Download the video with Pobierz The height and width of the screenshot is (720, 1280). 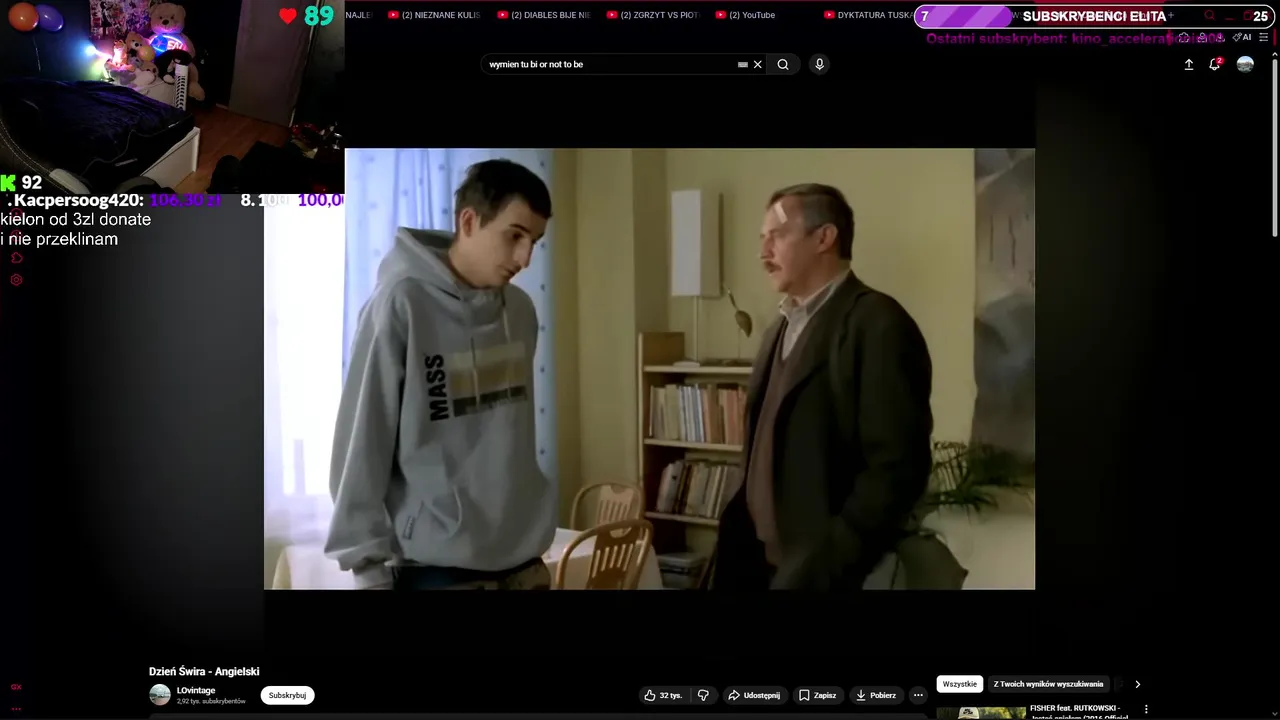(x=876, y=695)
